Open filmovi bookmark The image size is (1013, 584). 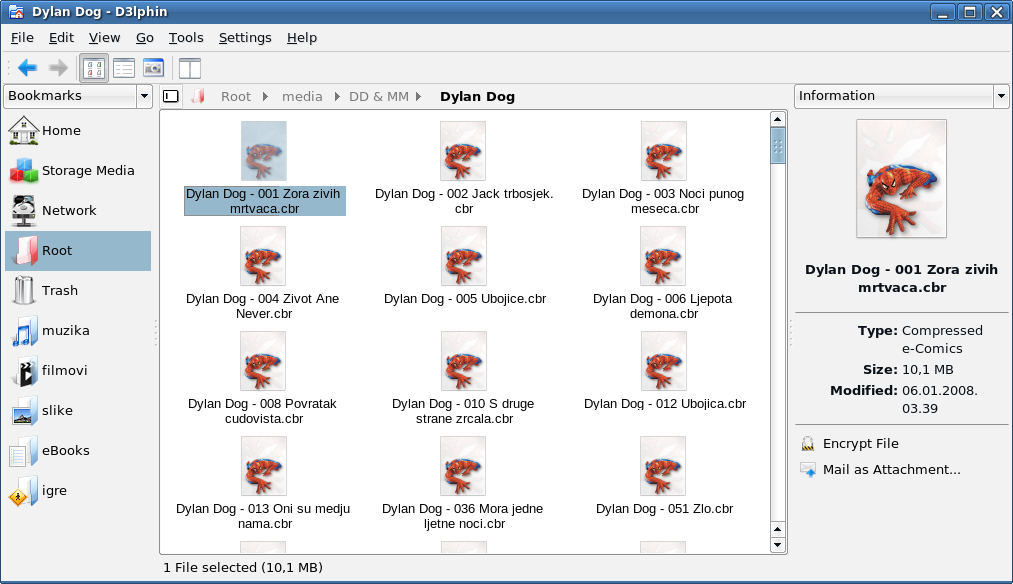point(78,371)
